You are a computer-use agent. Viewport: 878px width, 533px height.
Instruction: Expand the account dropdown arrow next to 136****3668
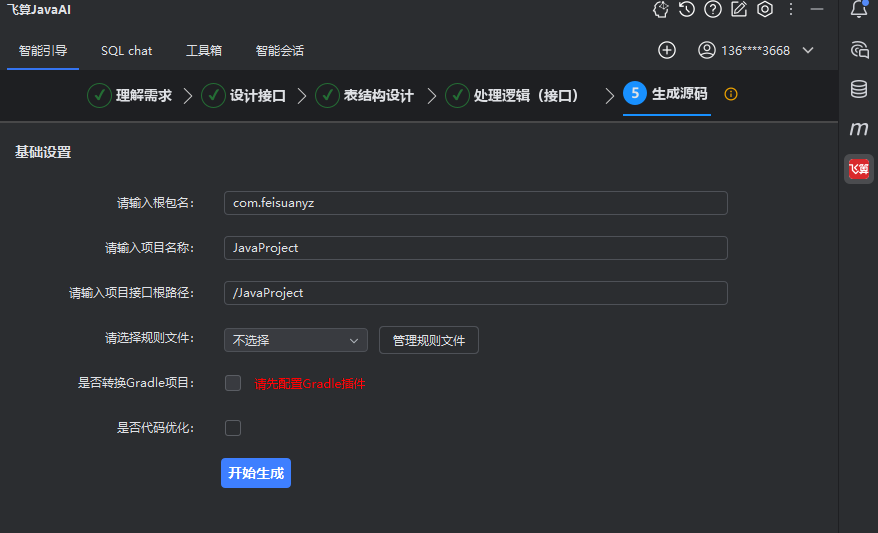(x=807, y=50)
